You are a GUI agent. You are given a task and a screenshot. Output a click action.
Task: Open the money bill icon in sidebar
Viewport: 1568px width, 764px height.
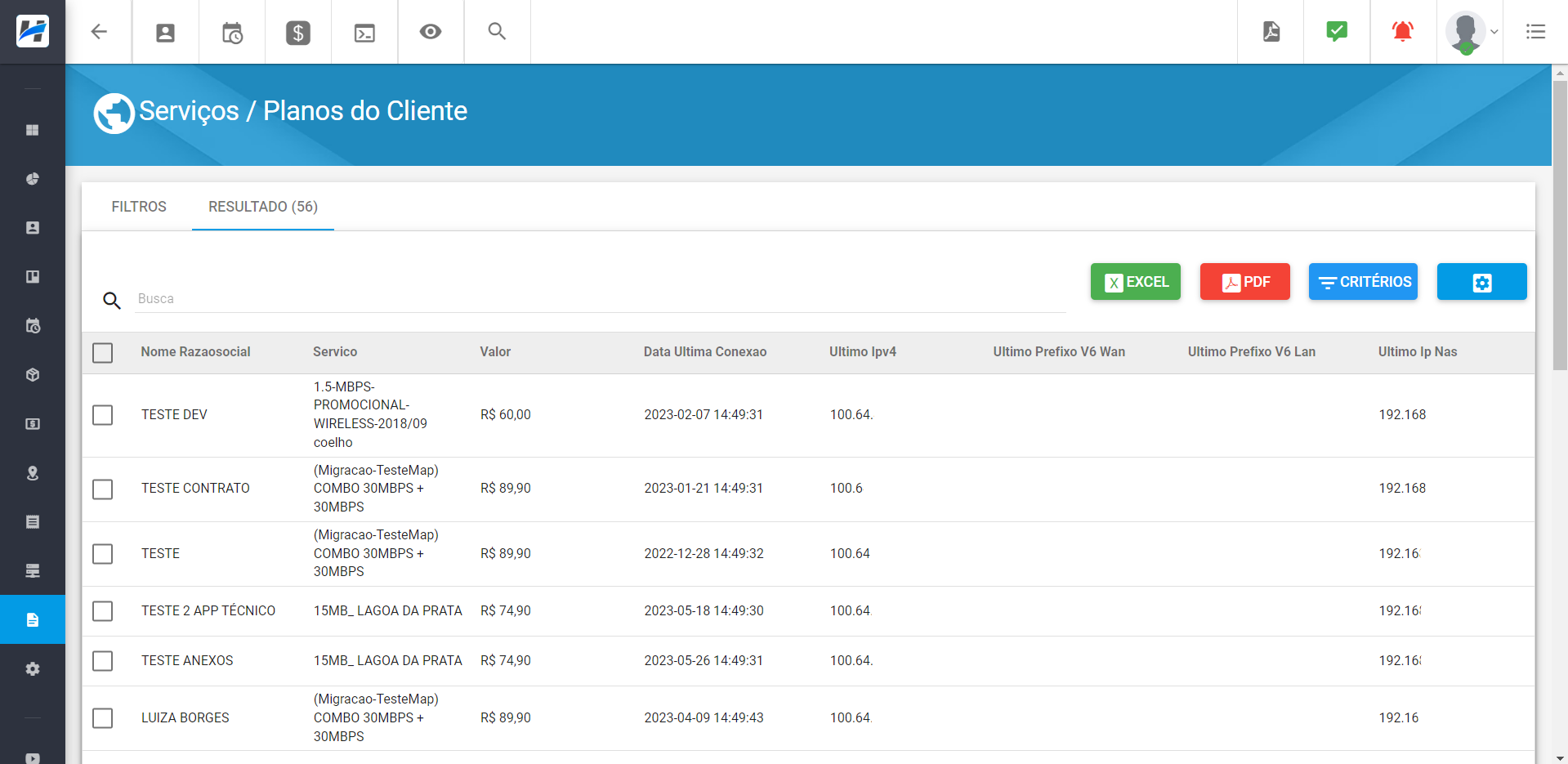(33, 424)
